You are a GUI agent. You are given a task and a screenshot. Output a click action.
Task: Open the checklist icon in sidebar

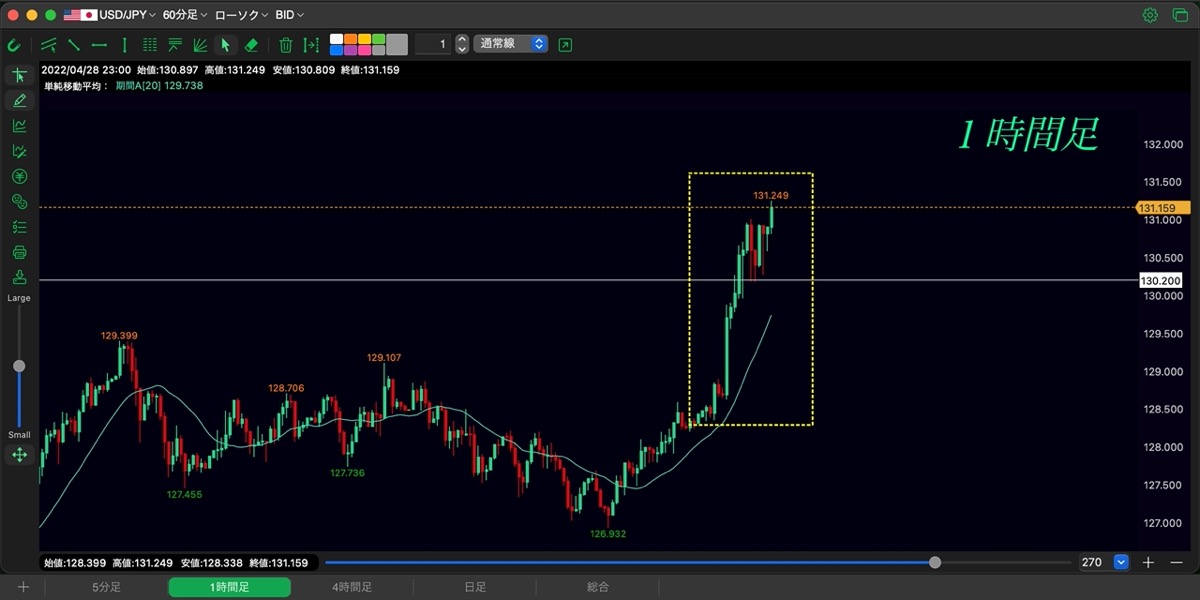point(19,227)
